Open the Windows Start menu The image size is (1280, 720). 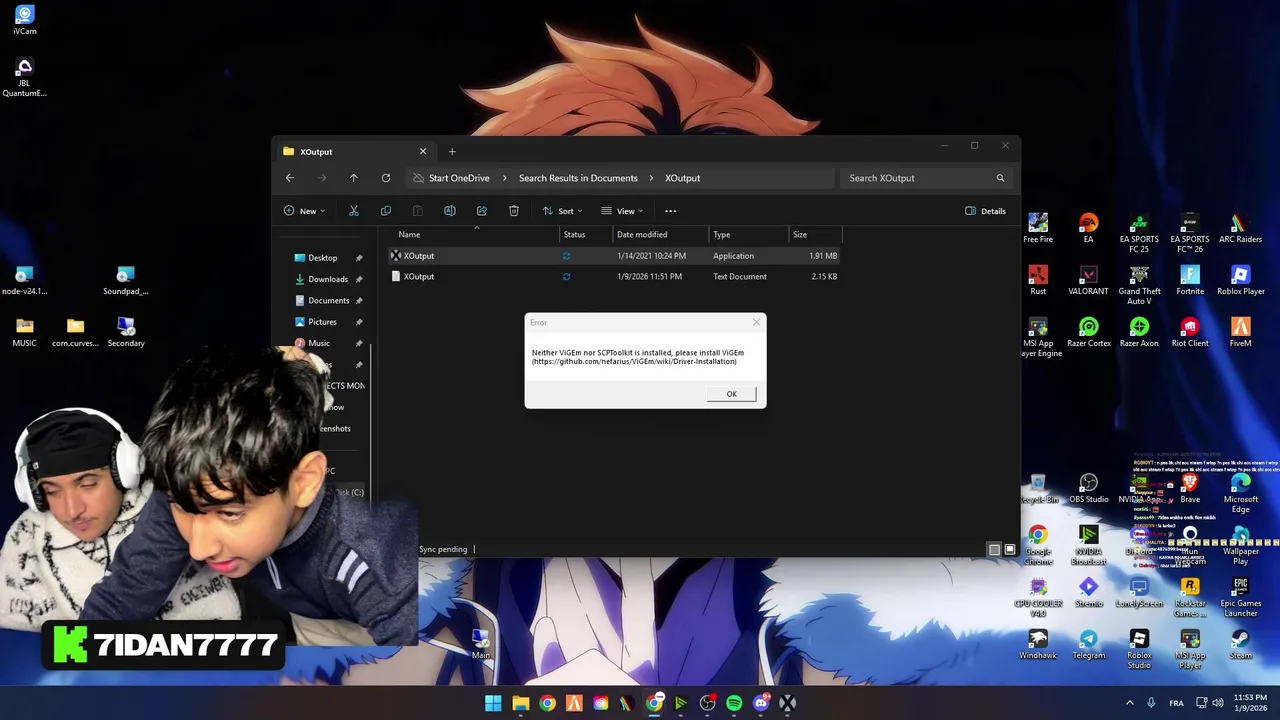[493, 703]
